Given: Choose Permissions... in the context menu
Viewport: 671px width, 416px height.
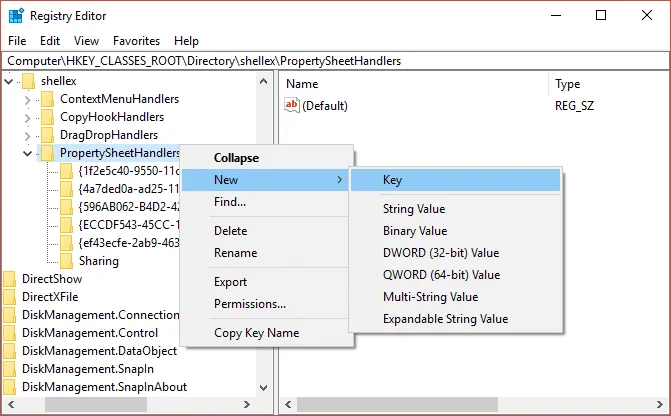Looking at the screenshot, I should pos(267,304).
